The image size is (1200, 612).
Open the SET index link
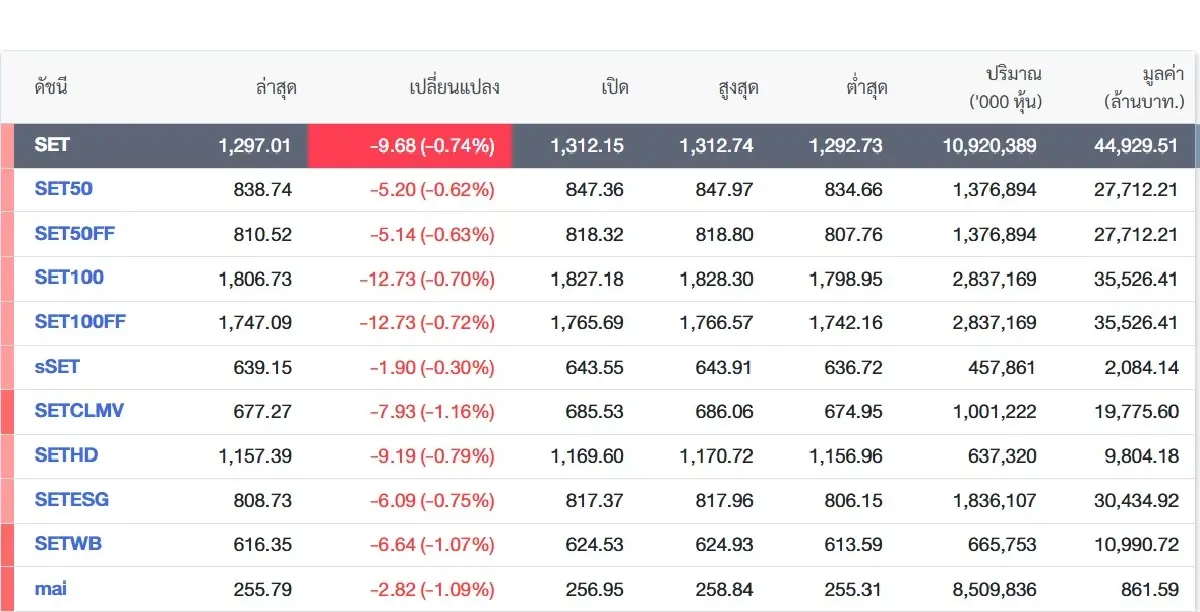point(52,145)
